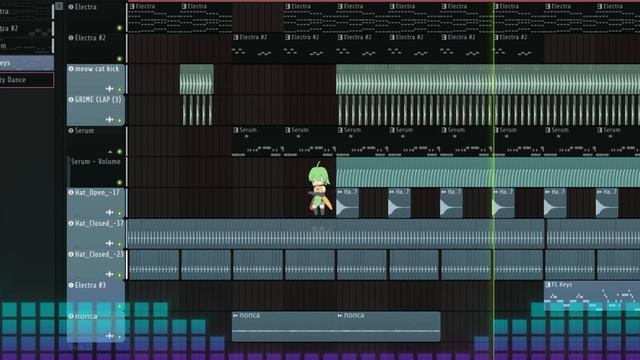Image resolution: width=640 pixels, height=360 pixels.
Task: Click the small square button above track headers
Action: (59, 6)
